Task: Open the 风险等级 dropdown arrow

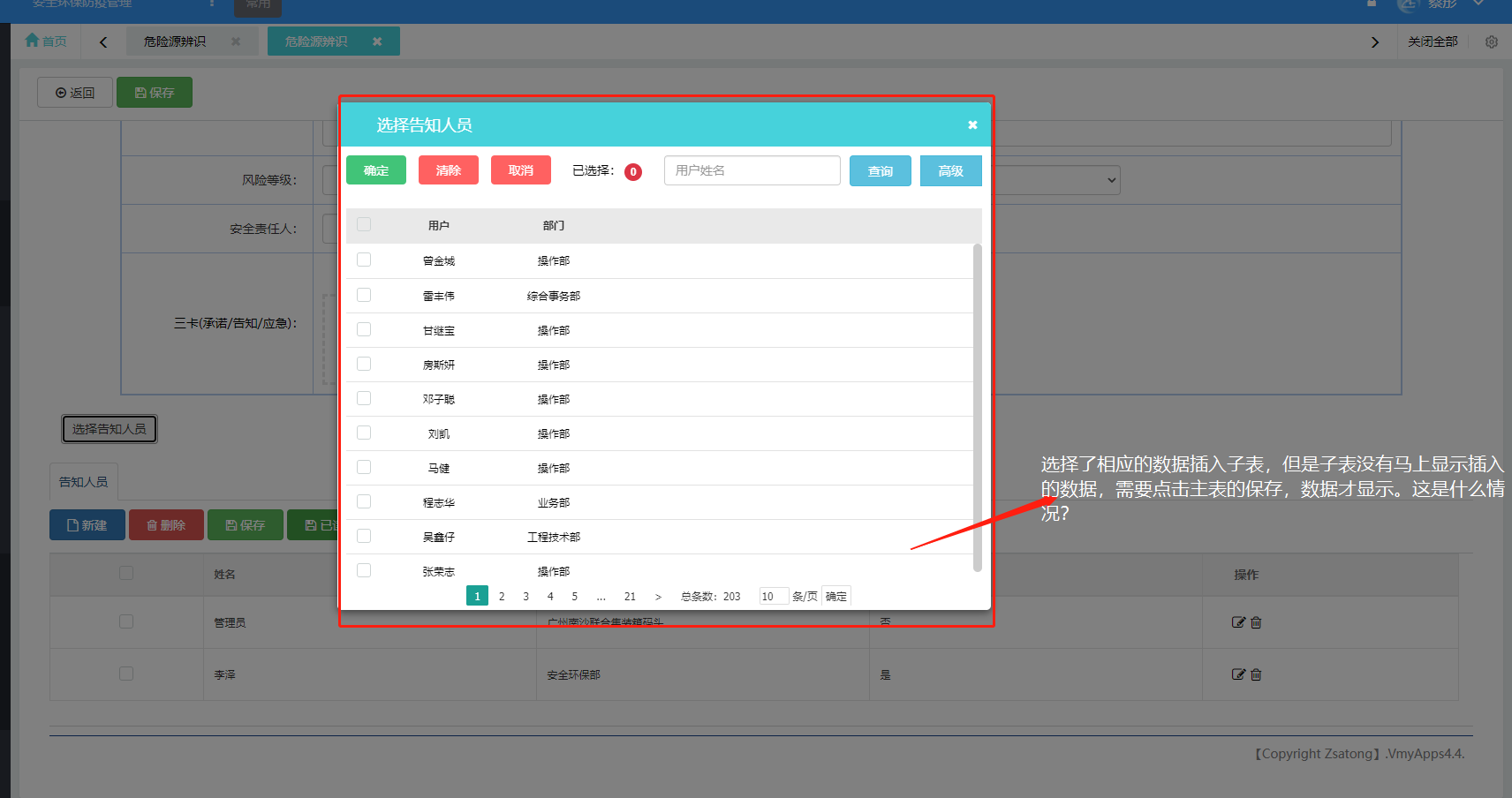Action: tap(1111, 180)
